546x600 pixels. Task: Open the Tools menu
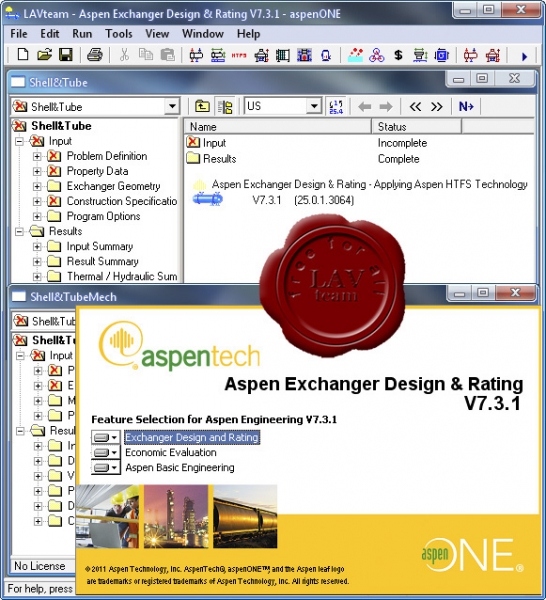pyautogui.click(x=119, y=34)
